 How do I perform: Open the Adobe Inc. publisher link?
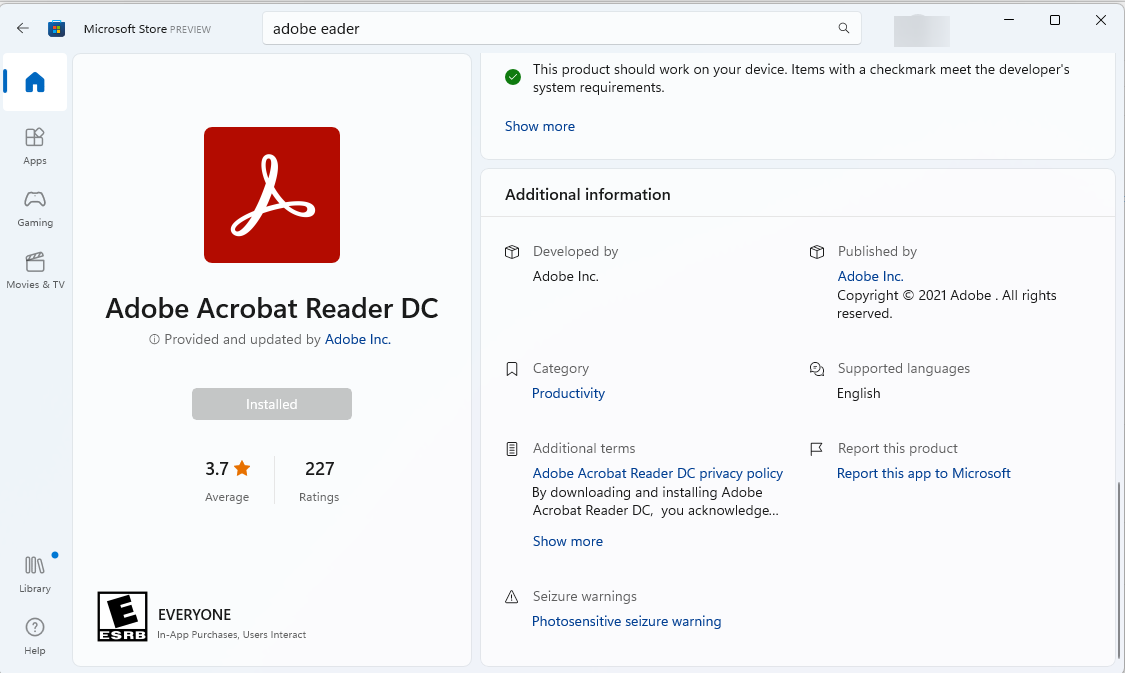click(869, 276)
